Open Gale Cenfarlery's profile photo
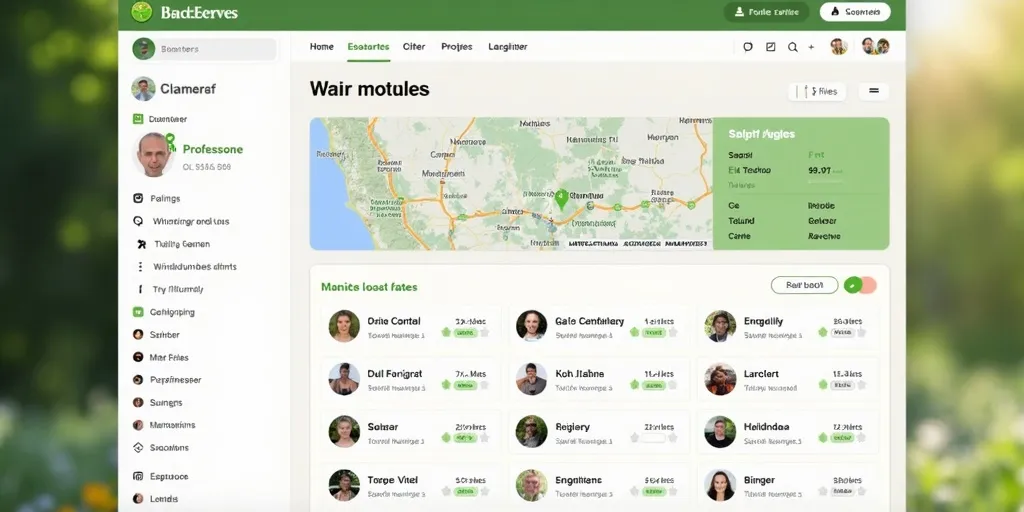Image resolution: width=1024 pixels, height=512 pixels. 531,325
